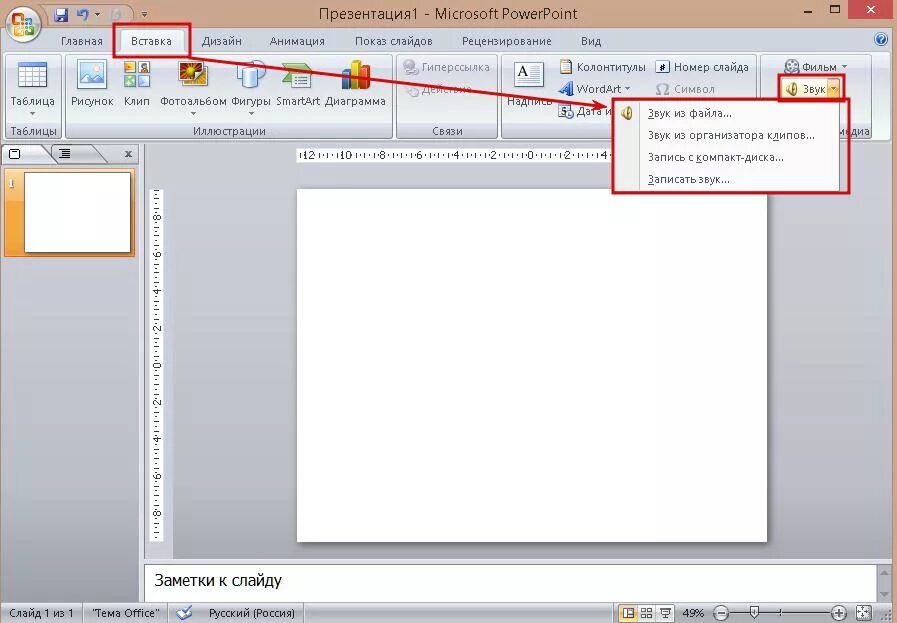Go to Показ слайдов tab
The width and height of the screenshot is (897, 623).
click(394, 41)
